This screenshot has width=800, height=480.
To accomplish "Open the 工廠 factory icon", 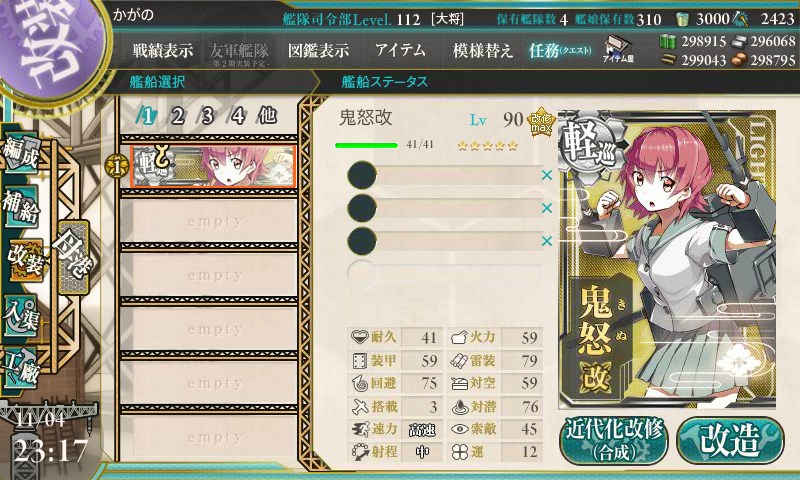I will tap(20, 368).
